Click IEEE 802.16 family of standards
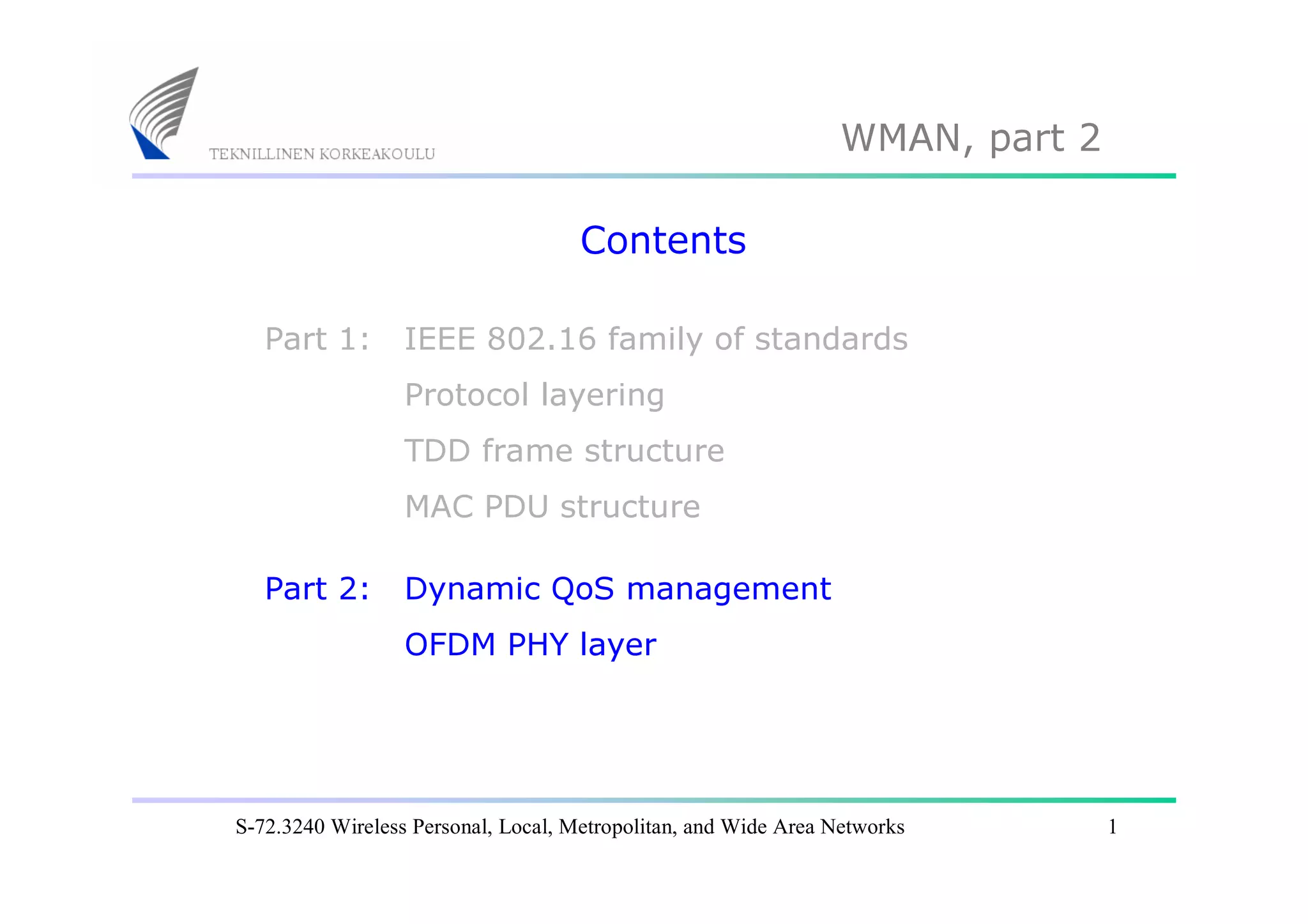Image resolution: width=1308 pixels, height=924 pixels. coord(656,339)
